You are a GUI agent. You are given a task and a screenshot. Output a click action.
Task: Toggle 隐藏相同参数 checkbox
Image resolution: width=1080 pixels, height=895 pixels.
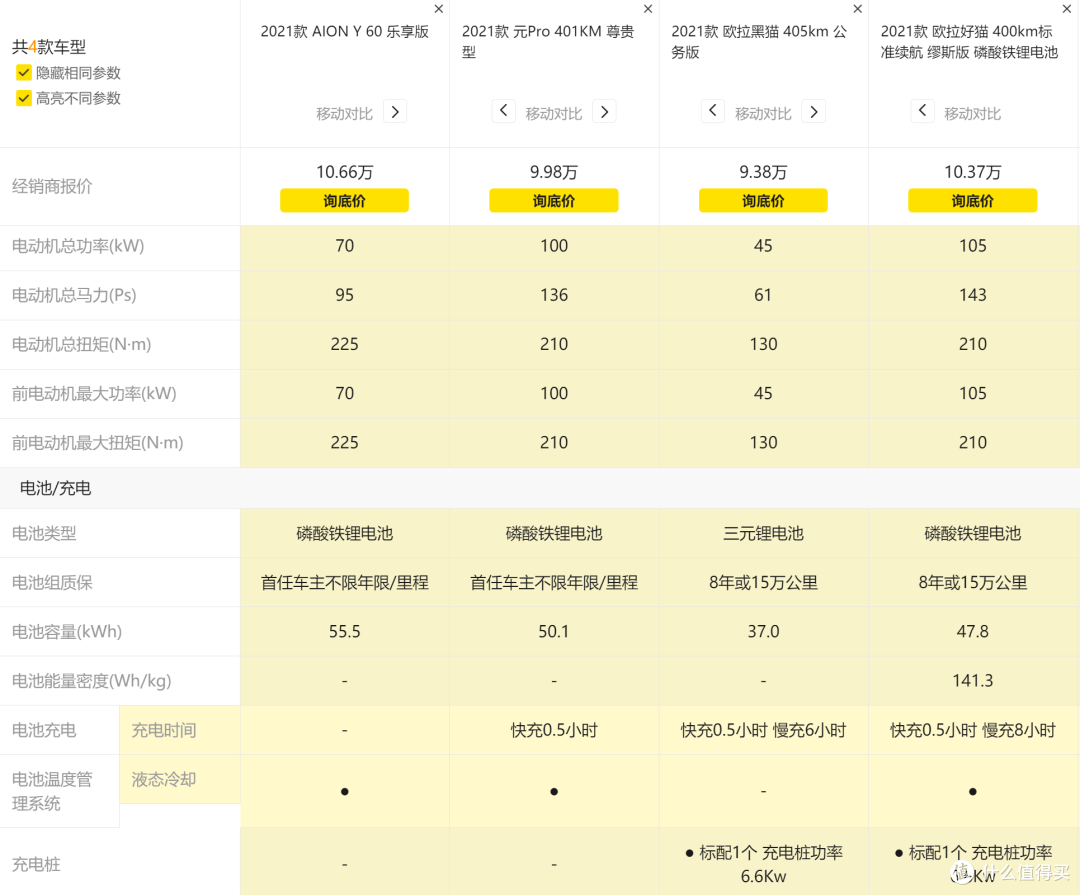(23, 72)
